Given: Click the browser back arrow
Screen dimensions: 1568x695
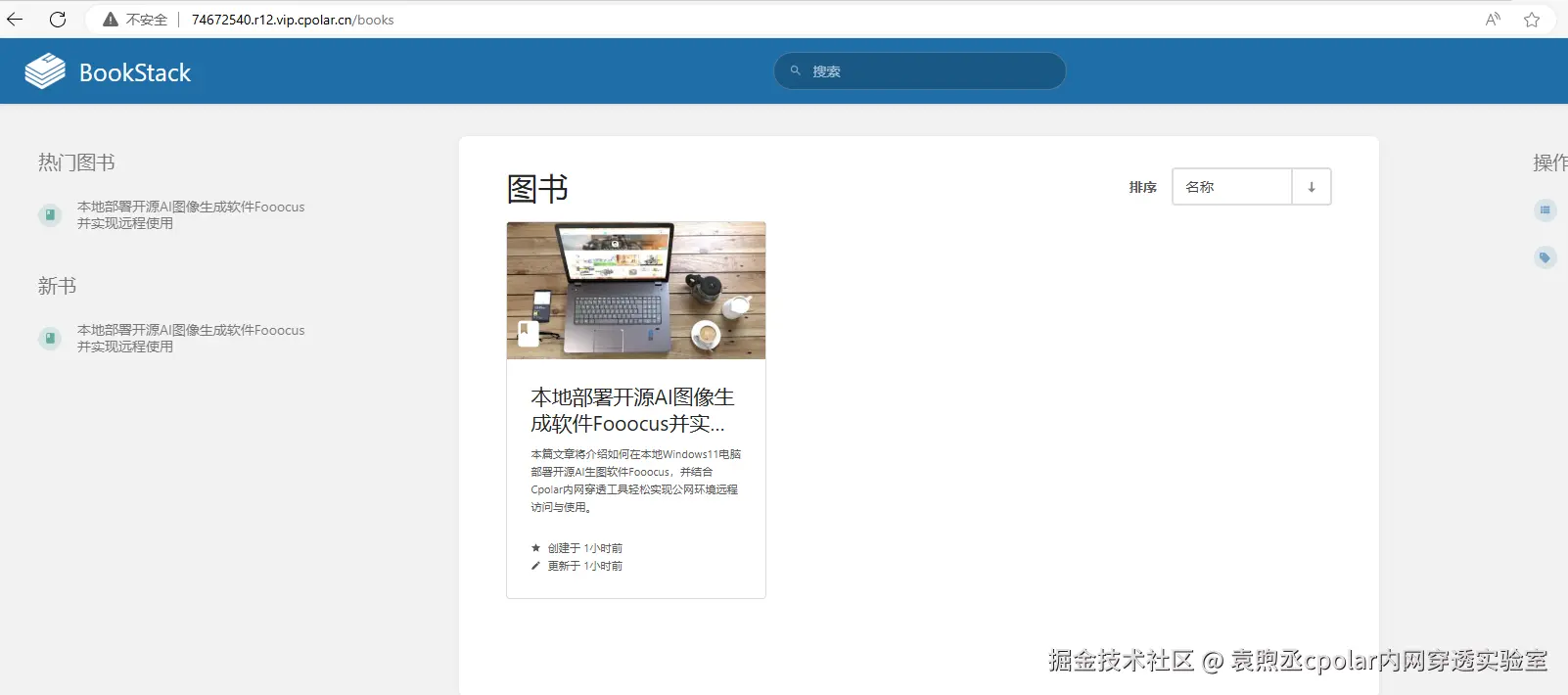Looking at the screenshot, I should 15,19.
